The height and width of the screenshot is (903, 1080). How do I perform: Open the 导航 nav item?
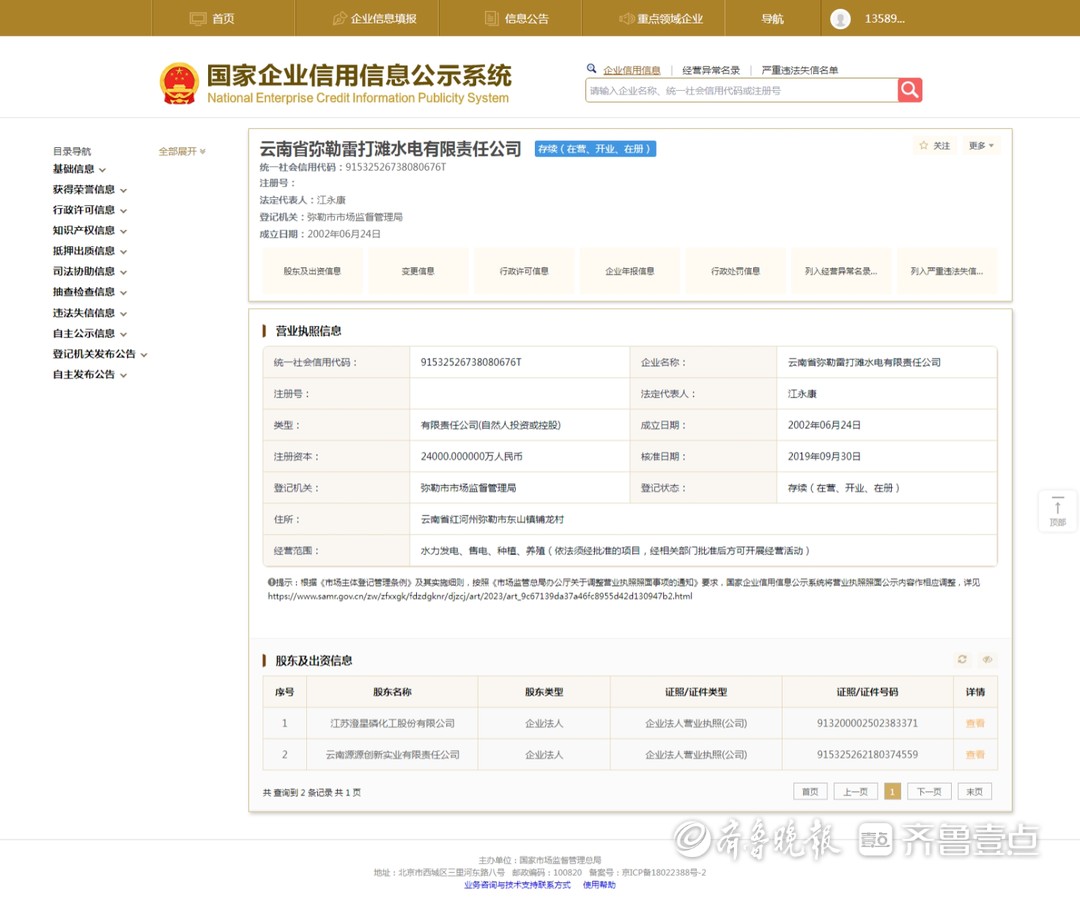772,19
